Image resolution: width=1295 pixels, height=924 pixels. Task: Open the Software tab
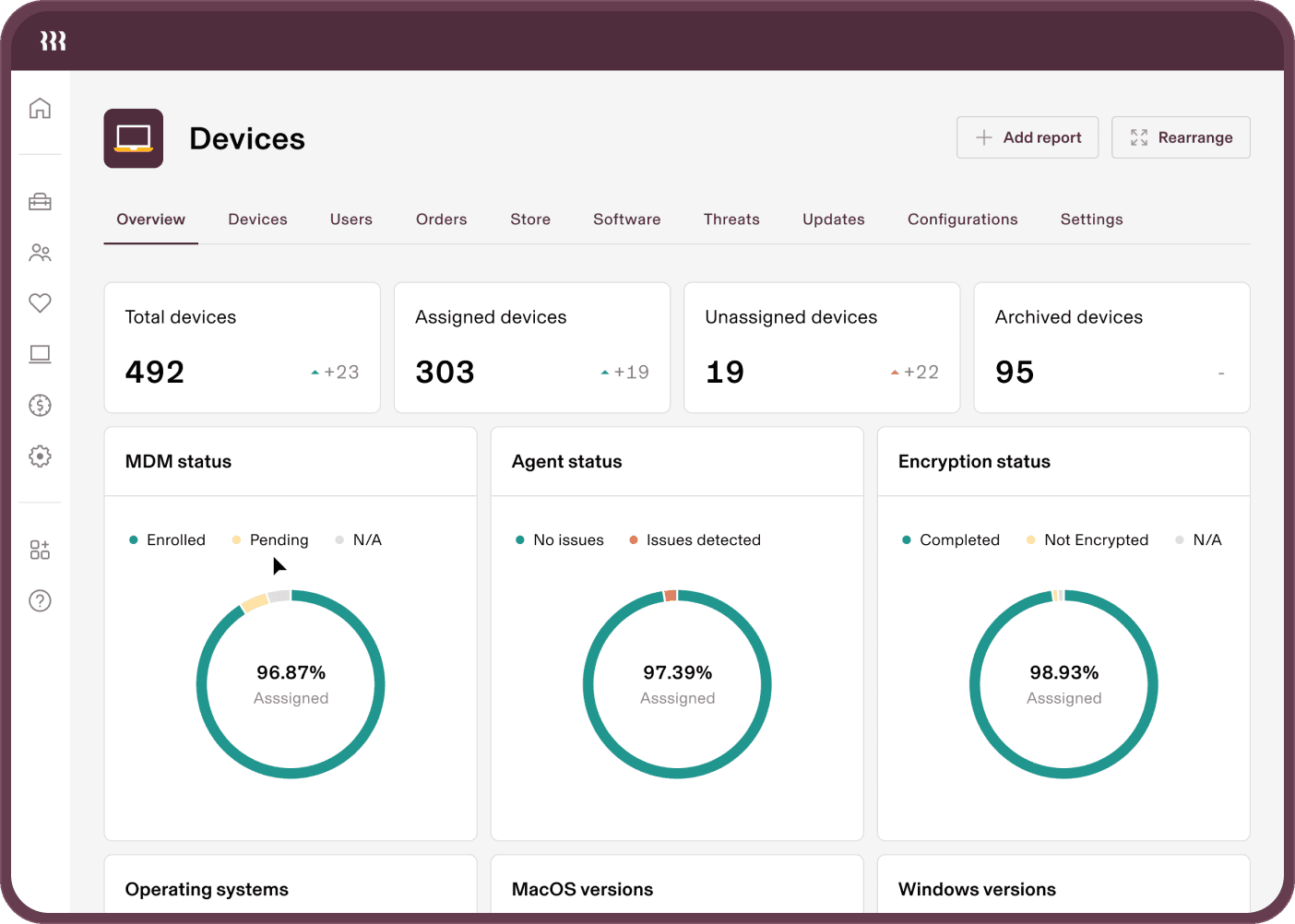pyautogui.click(x=626, y=219)
